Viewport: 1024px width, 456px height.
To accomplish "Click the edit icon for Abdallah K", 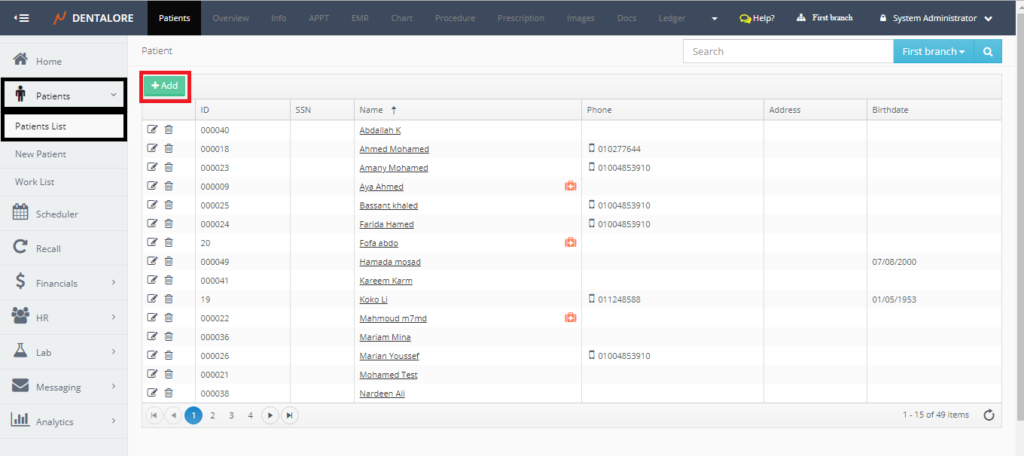I will 152,130.
